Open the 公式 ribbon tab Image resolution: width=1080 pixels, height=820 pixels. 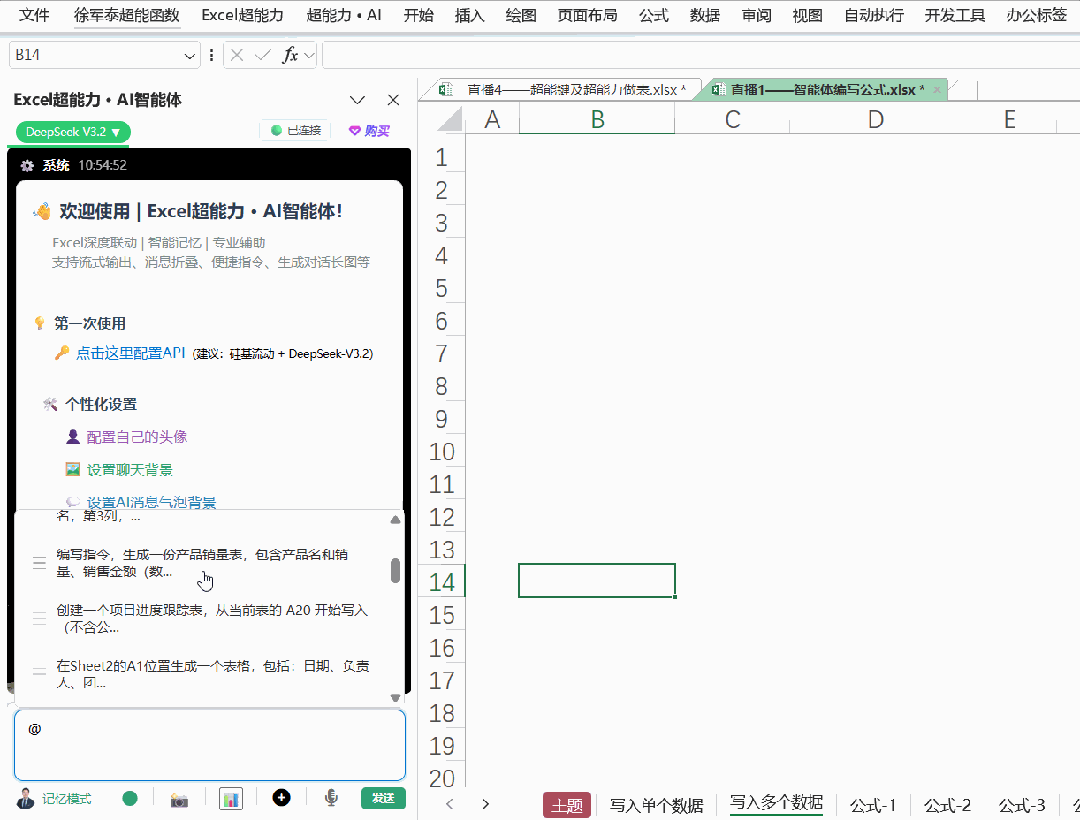click(x=653, y=15)
